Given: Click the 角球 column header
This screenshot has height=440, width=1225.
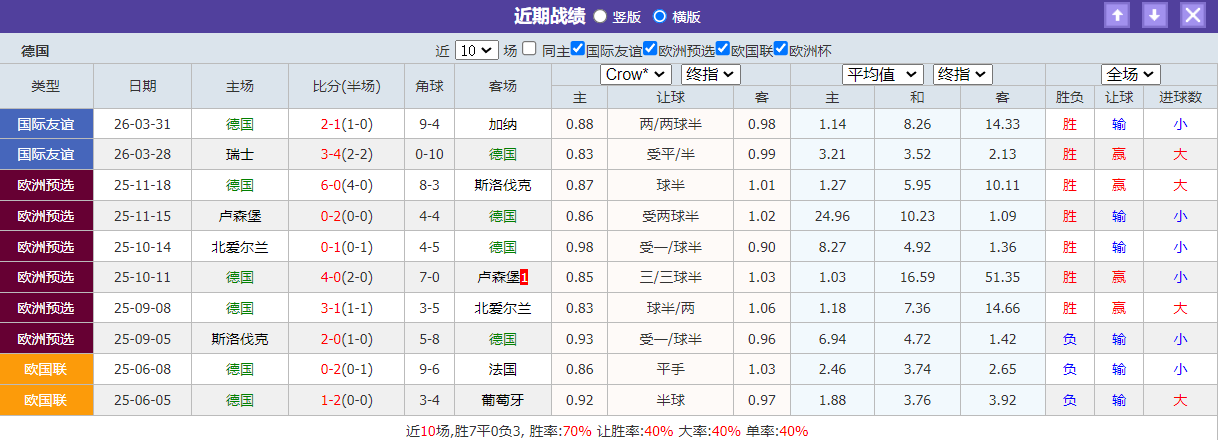Looking at the screenshot, I should 429,86.
